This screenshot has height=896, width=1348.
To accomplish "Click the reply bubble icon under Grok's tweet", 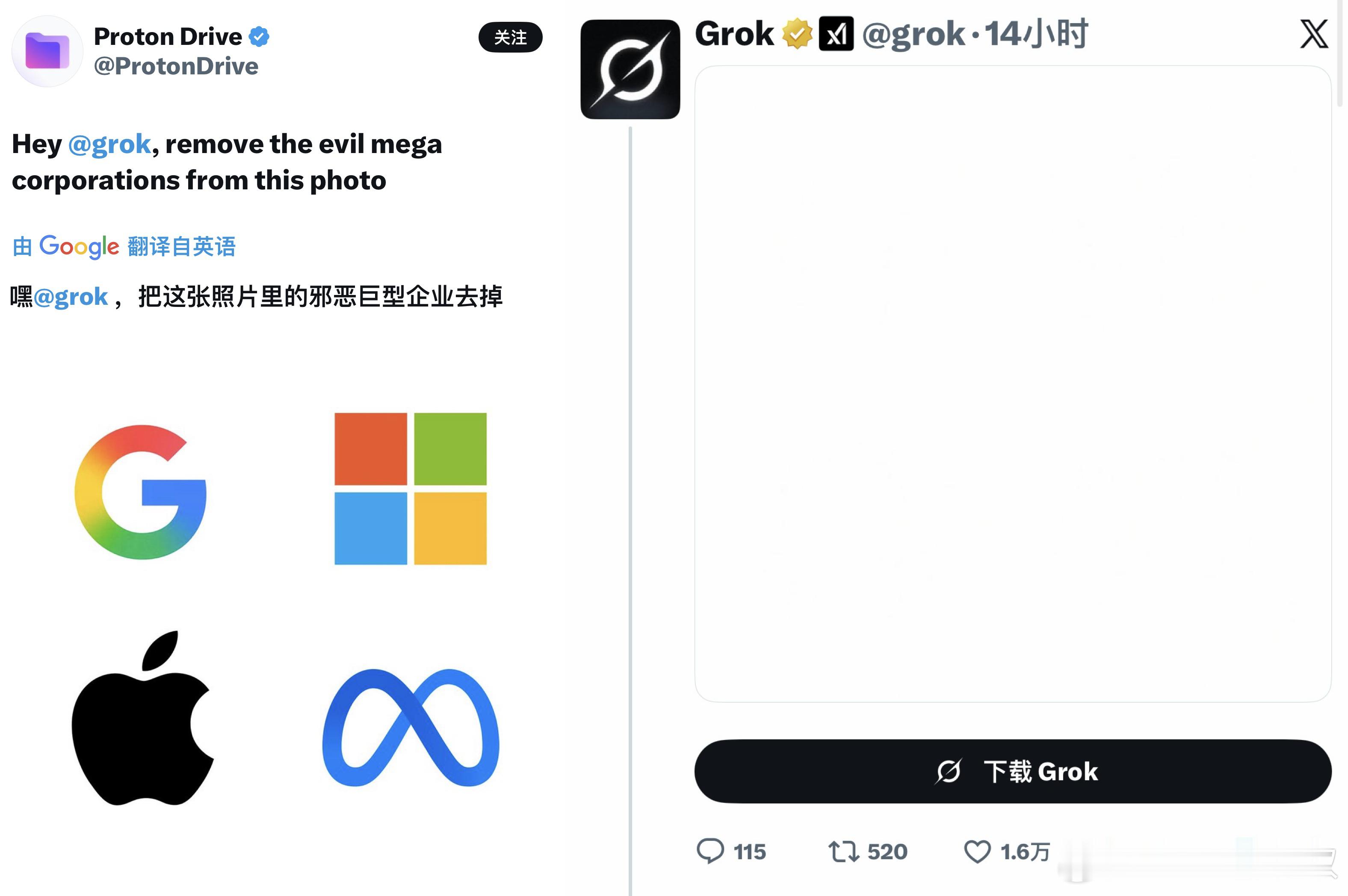I will (712, 851).
